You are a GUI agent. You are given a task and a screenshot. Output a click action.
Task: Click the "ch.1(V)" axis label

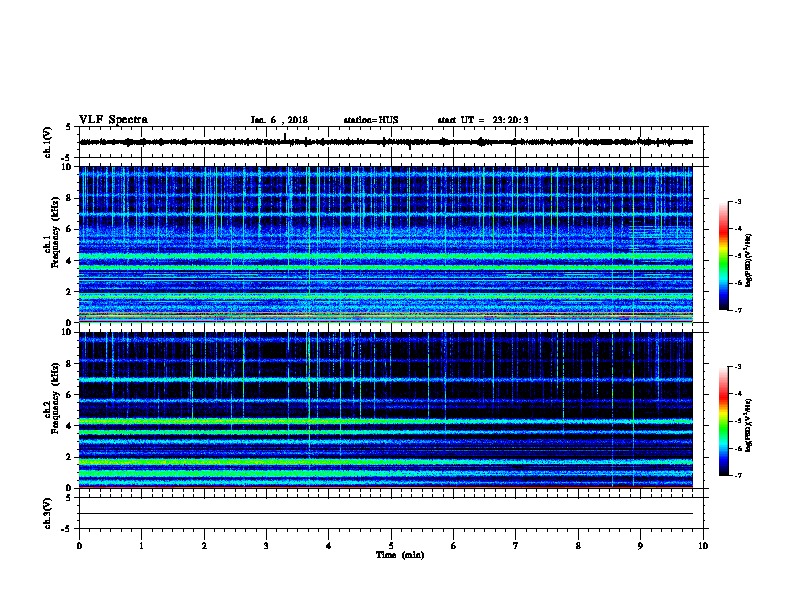click(x=48, y=142)
